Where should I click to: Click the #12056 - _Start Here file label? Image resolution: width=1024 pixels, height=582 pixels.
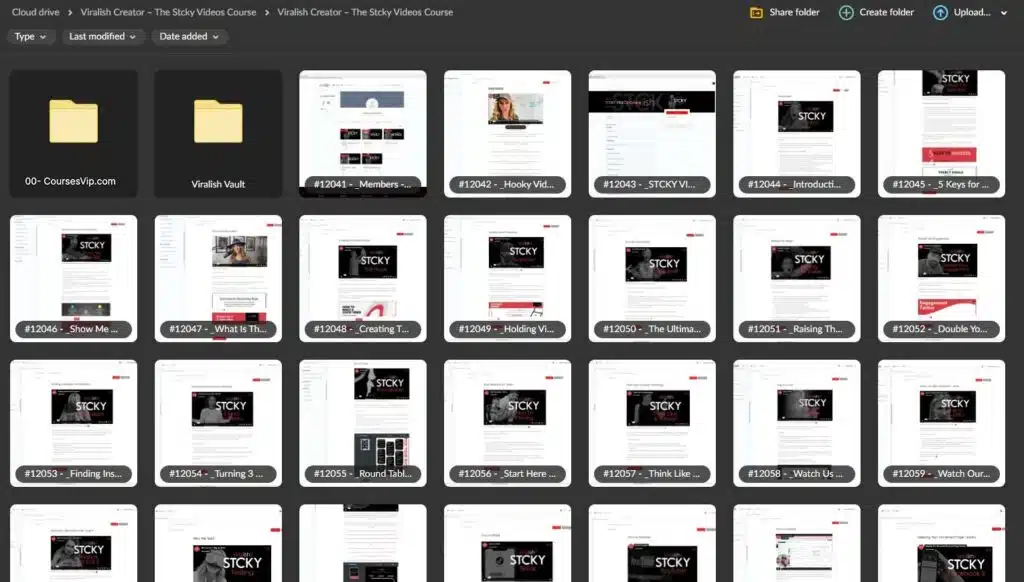coord(507,474)
